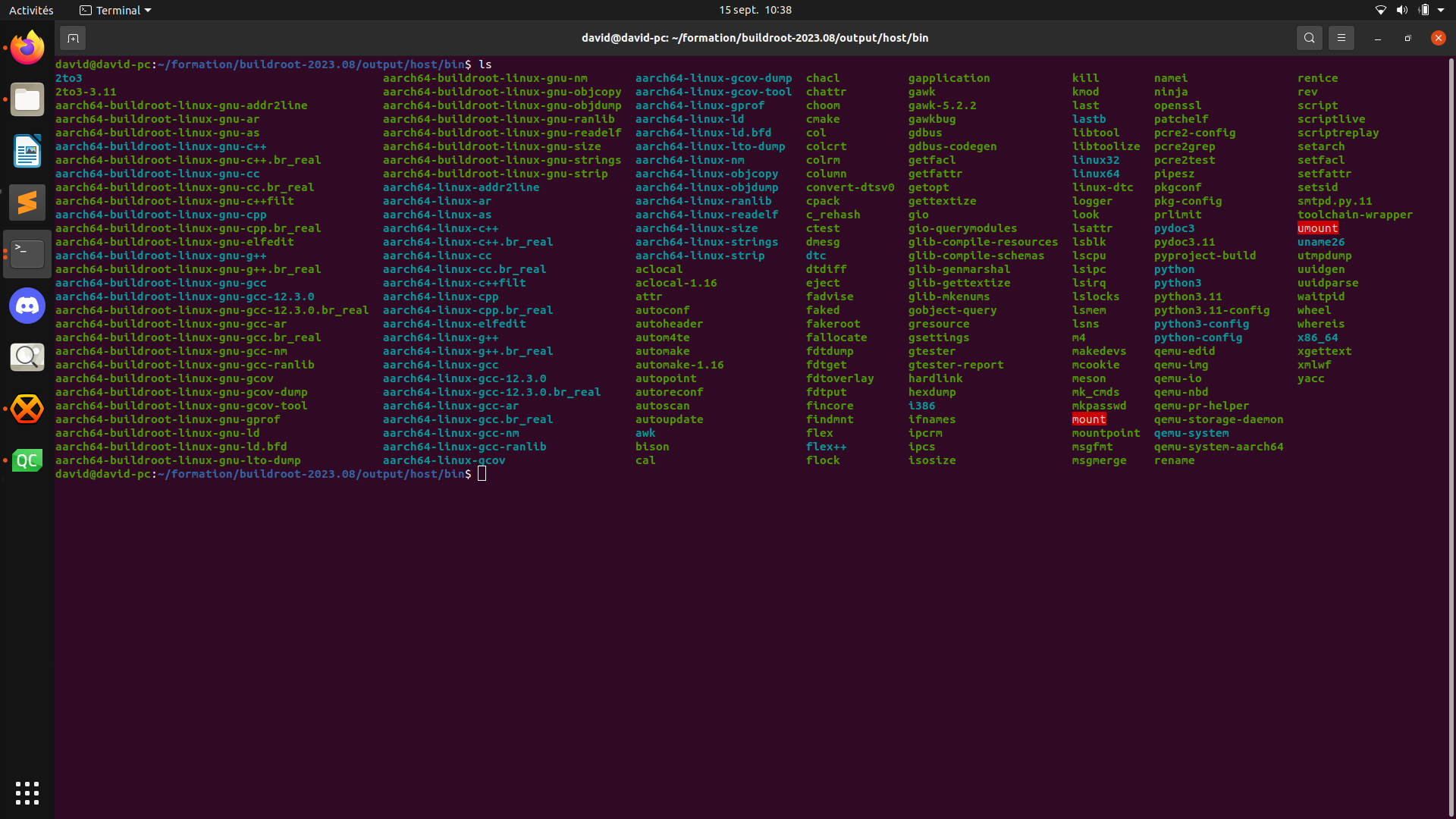Click aarch64-linux-addr2line entry
Viewport: 1456px width, 819px height.
point(461,187)
